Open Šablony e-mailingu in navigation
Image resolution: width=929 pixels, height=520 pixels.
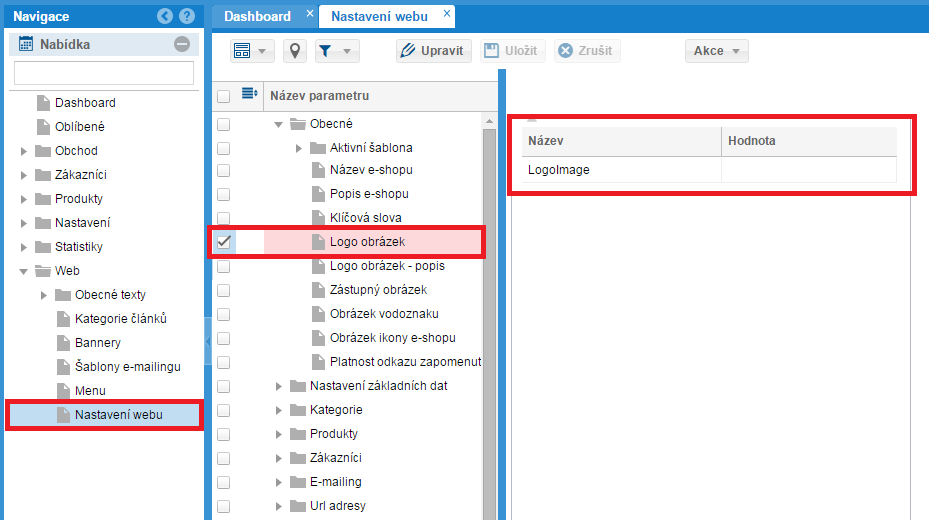click(127, 367)
